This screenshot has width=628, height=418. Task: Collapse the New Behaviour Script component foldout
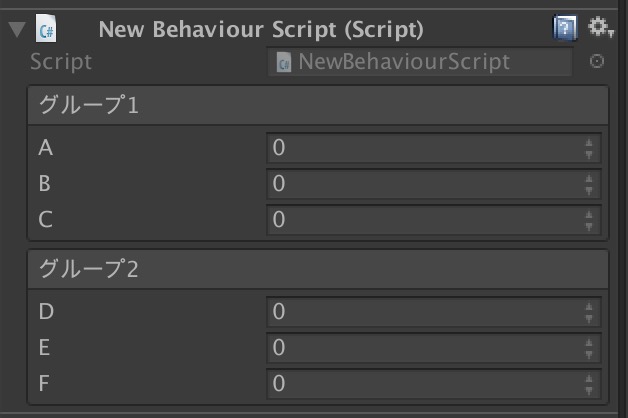[x=17, y=30]
